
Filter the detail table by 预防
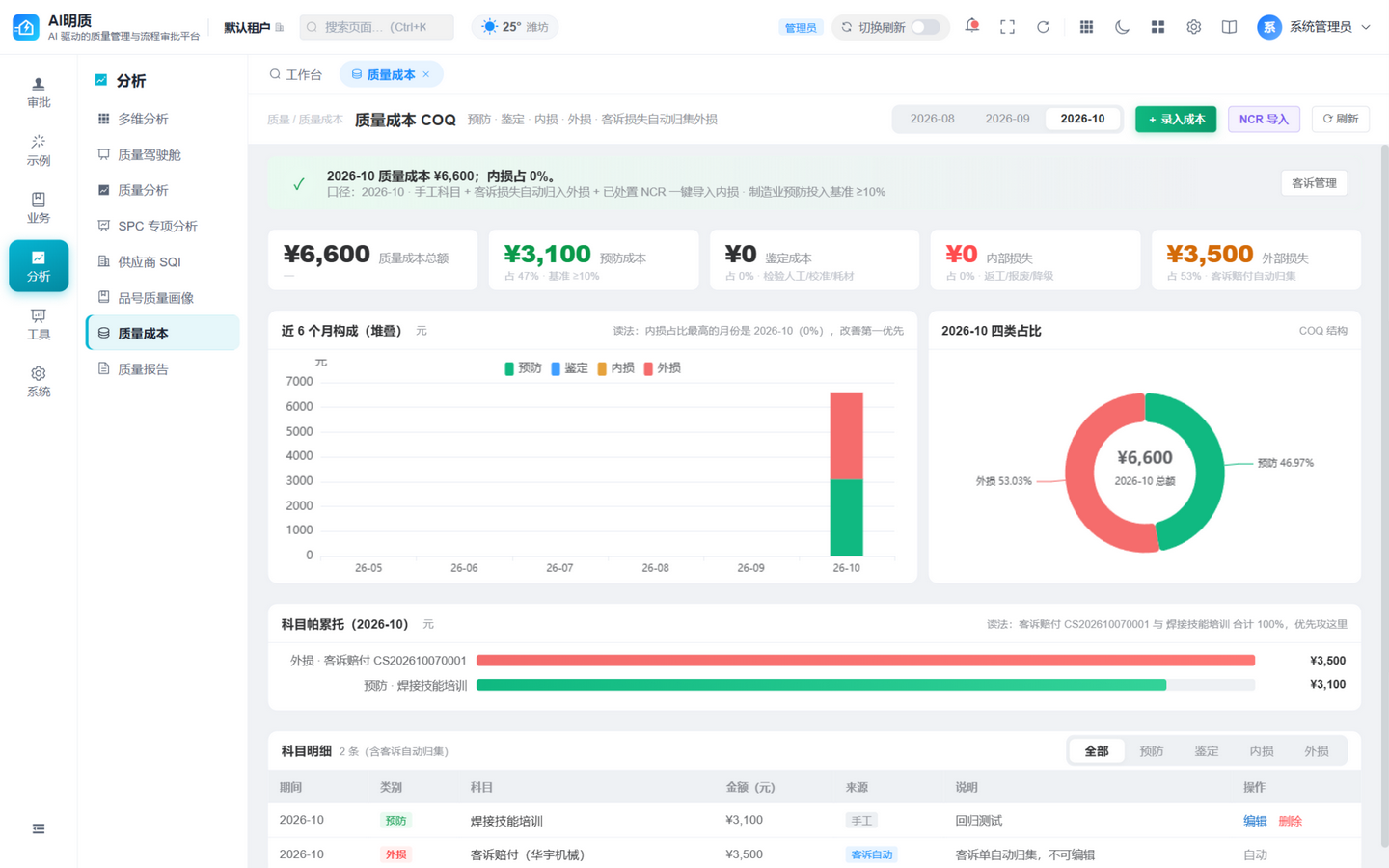tap(1151, 751)
